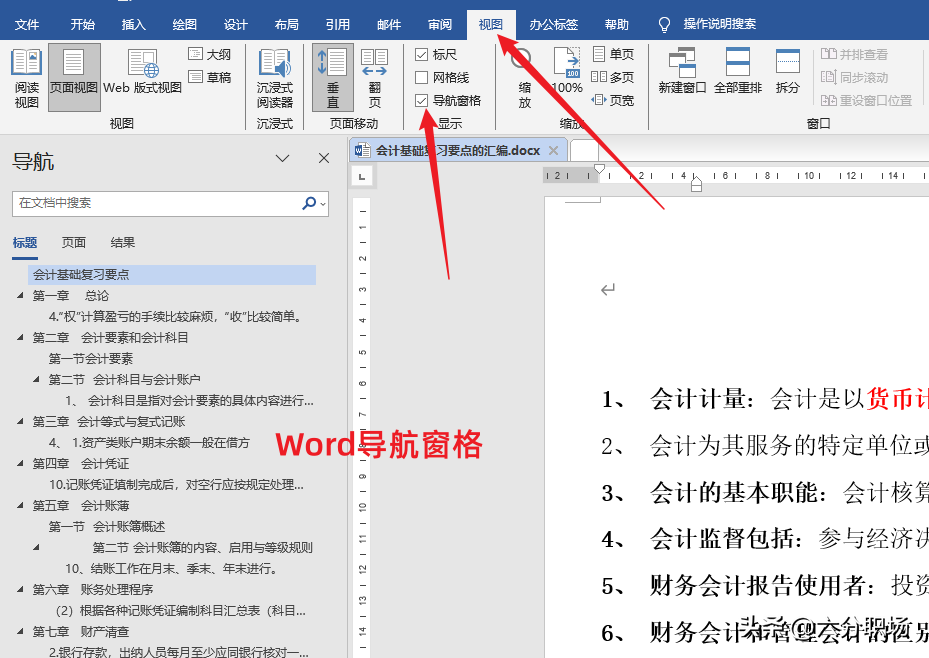Image resolution: width=929 pixels, height=658 pixels.
Task: Select 结果 tab in navigation pane
Action: pyautogui.click(x=123, y=243)
